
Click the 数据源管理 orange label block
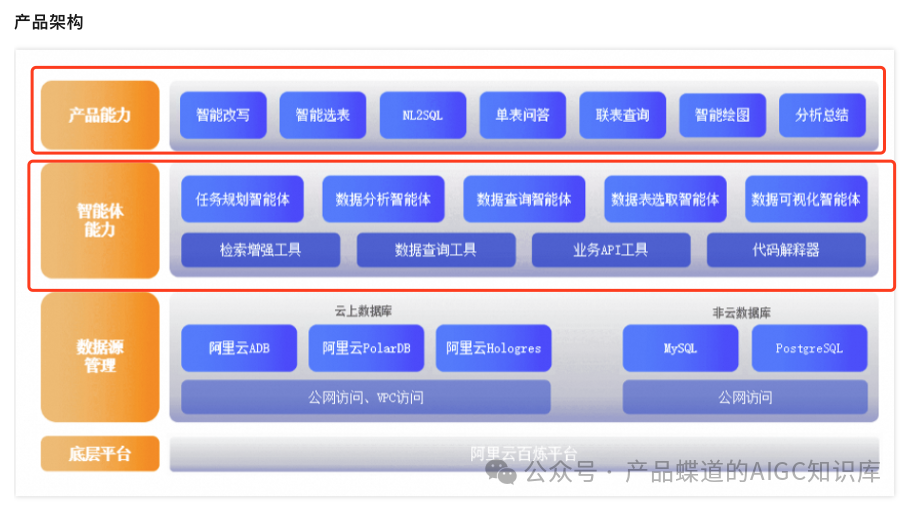pos(100,357)
